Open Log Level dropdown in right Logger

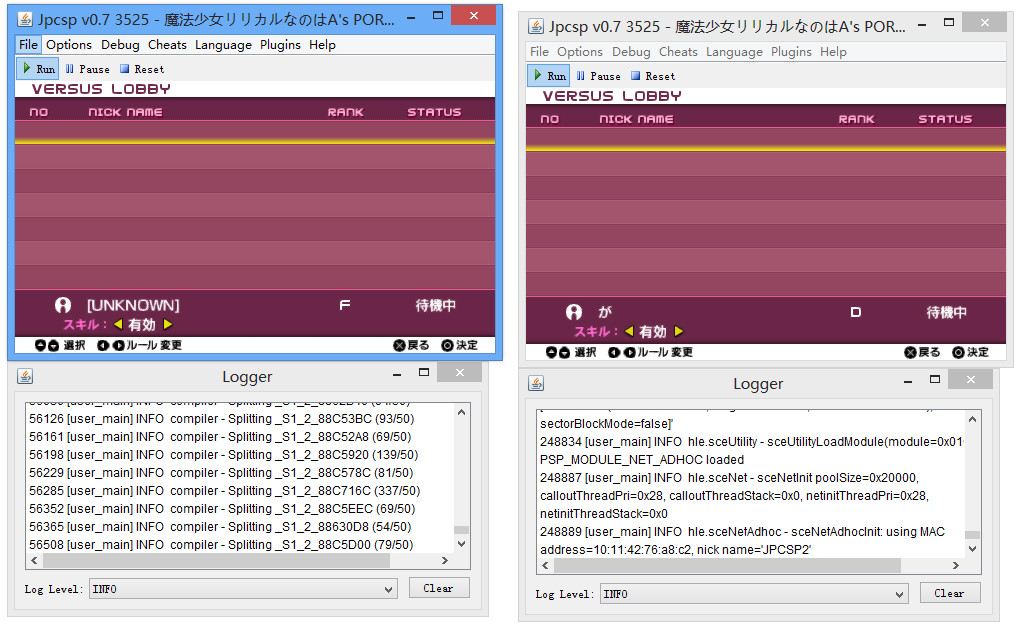point(754,595)
